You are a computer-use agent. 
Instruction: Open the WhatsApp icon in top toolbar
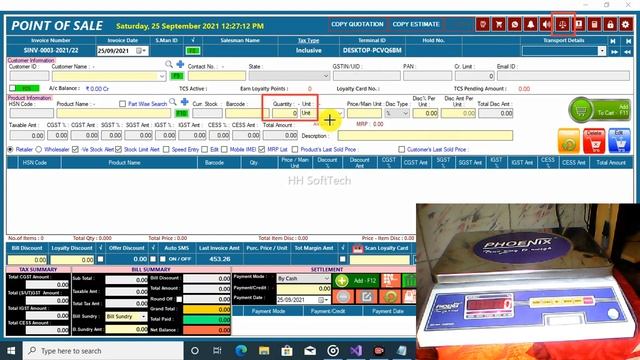click(x=515, y=24)
